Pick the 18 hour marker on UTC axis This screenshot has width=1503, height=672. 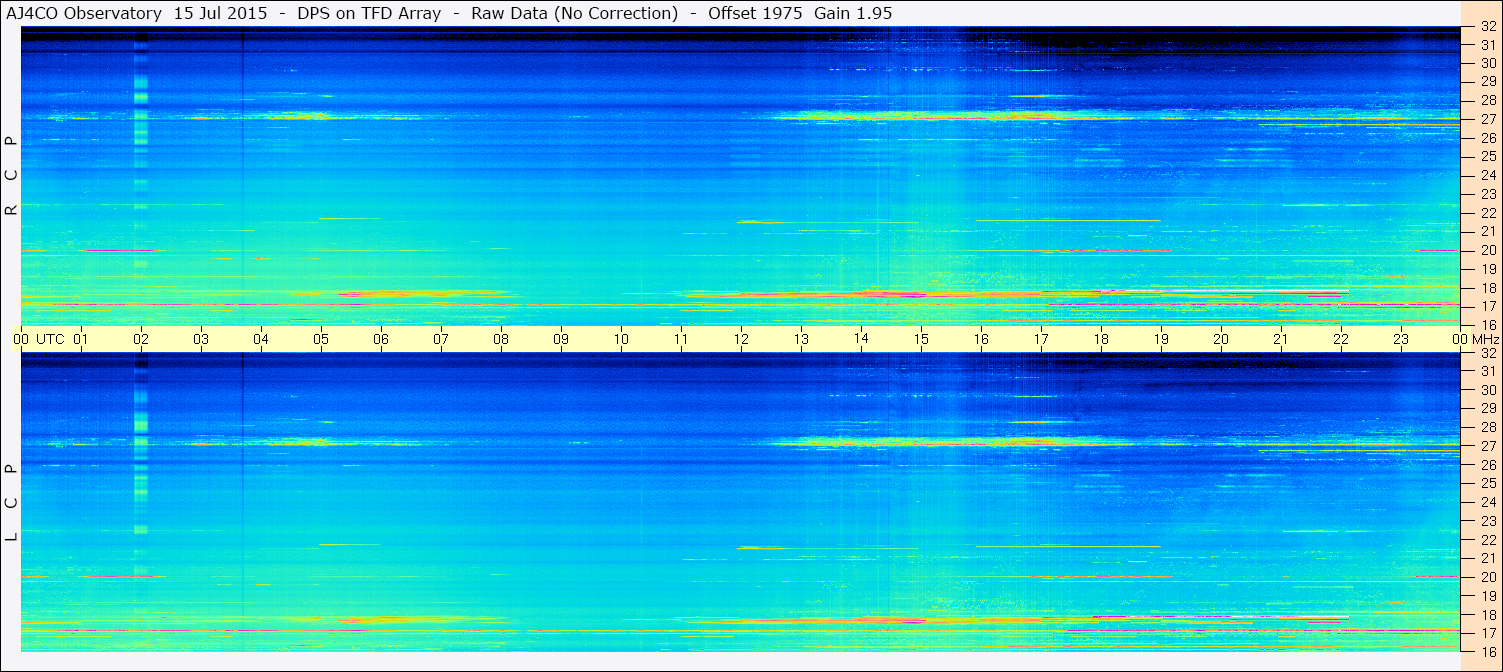pos(1101,339)
